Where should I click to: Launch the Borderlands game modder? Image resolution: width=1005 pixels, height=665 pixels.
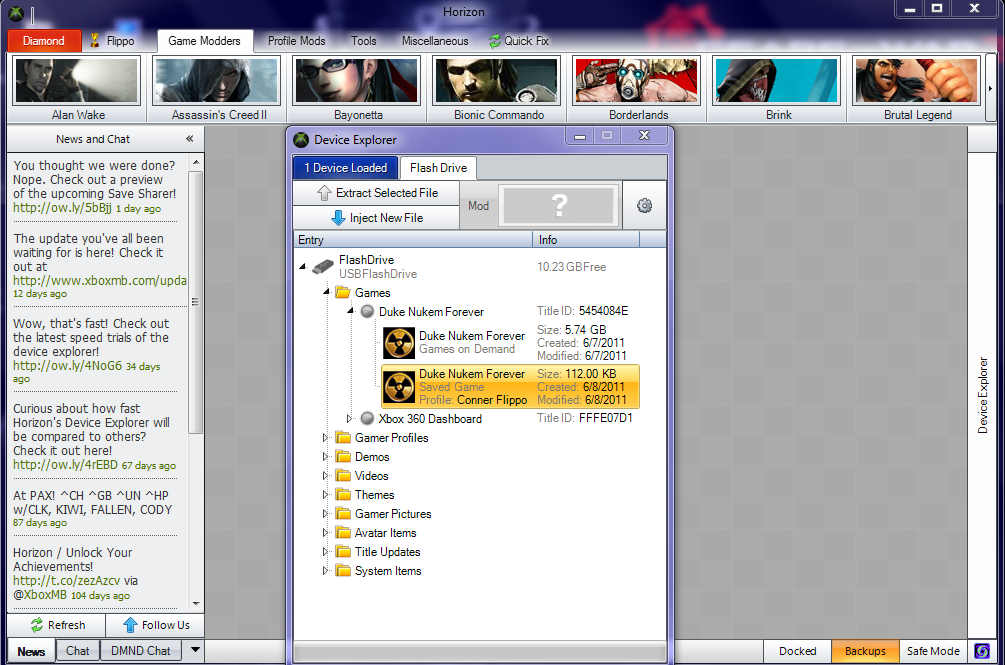pos(637,81)
